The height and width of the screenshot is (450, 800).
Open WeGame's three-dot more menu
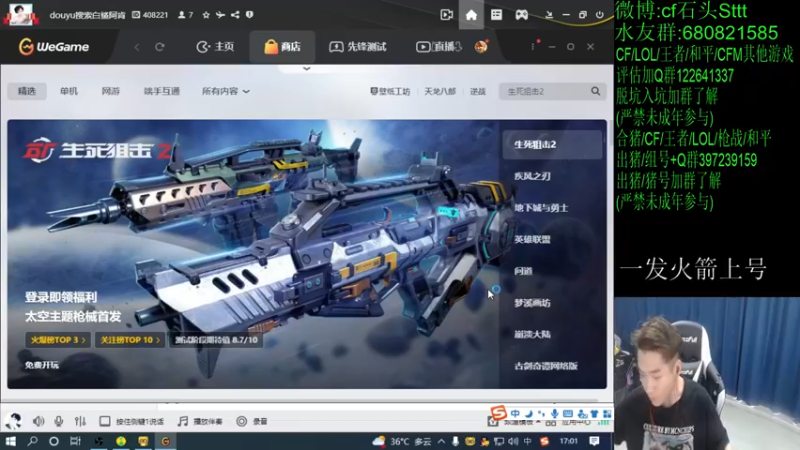tap(533, 46)
